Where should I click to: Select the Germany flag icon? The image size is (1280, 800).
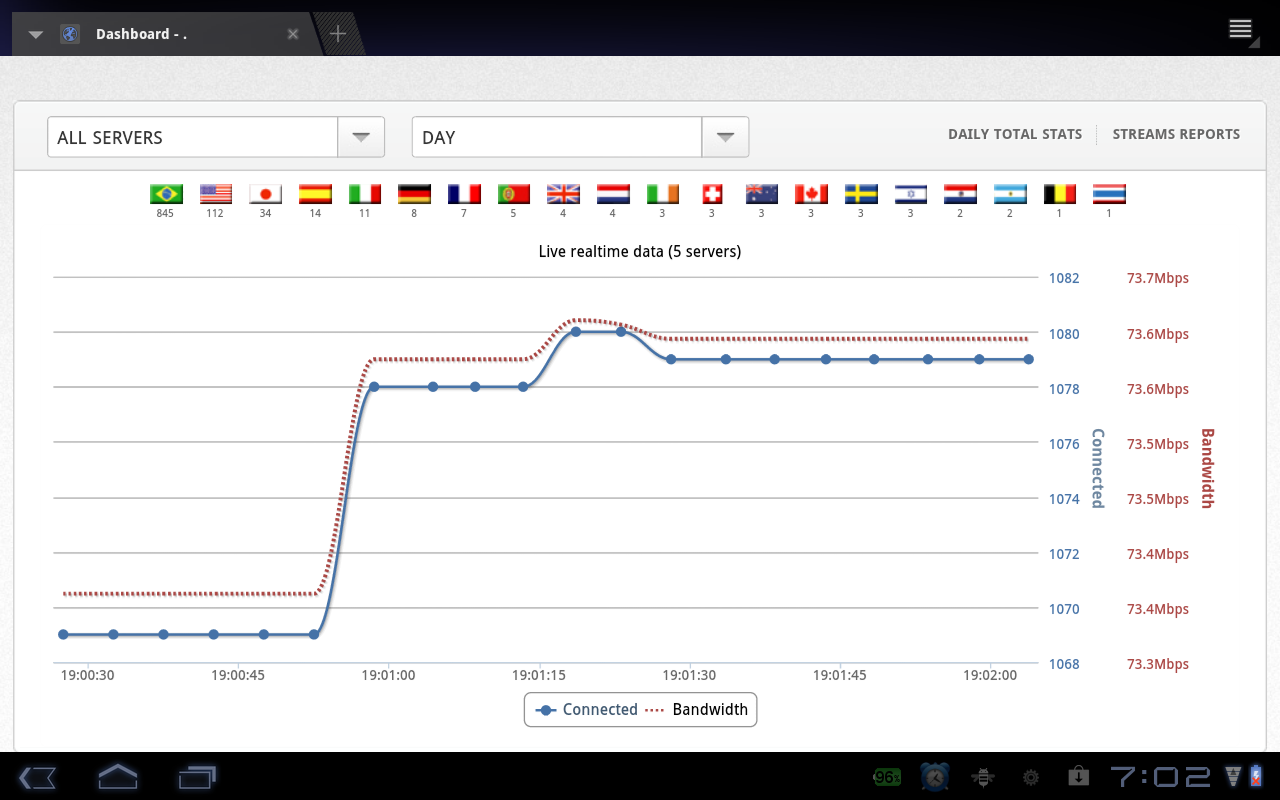coord(414,193)
